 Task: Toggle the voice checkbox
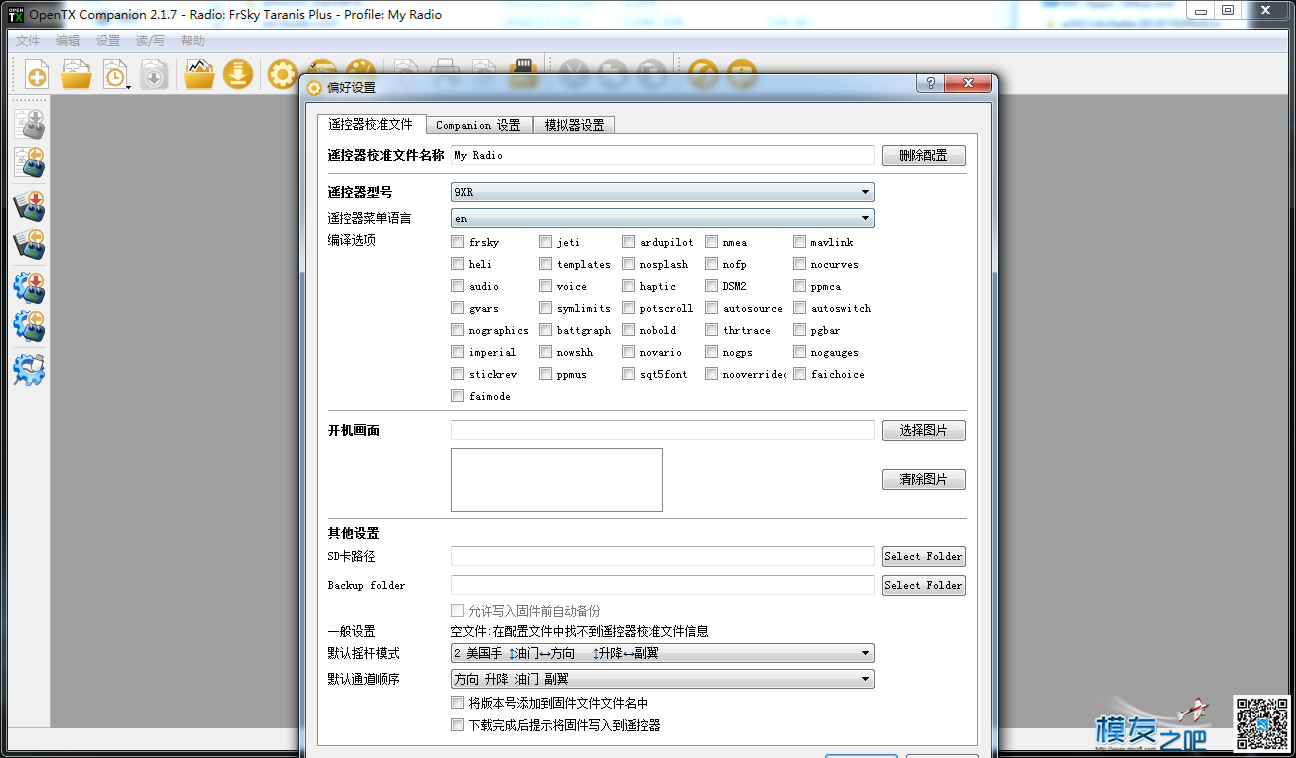545,286
